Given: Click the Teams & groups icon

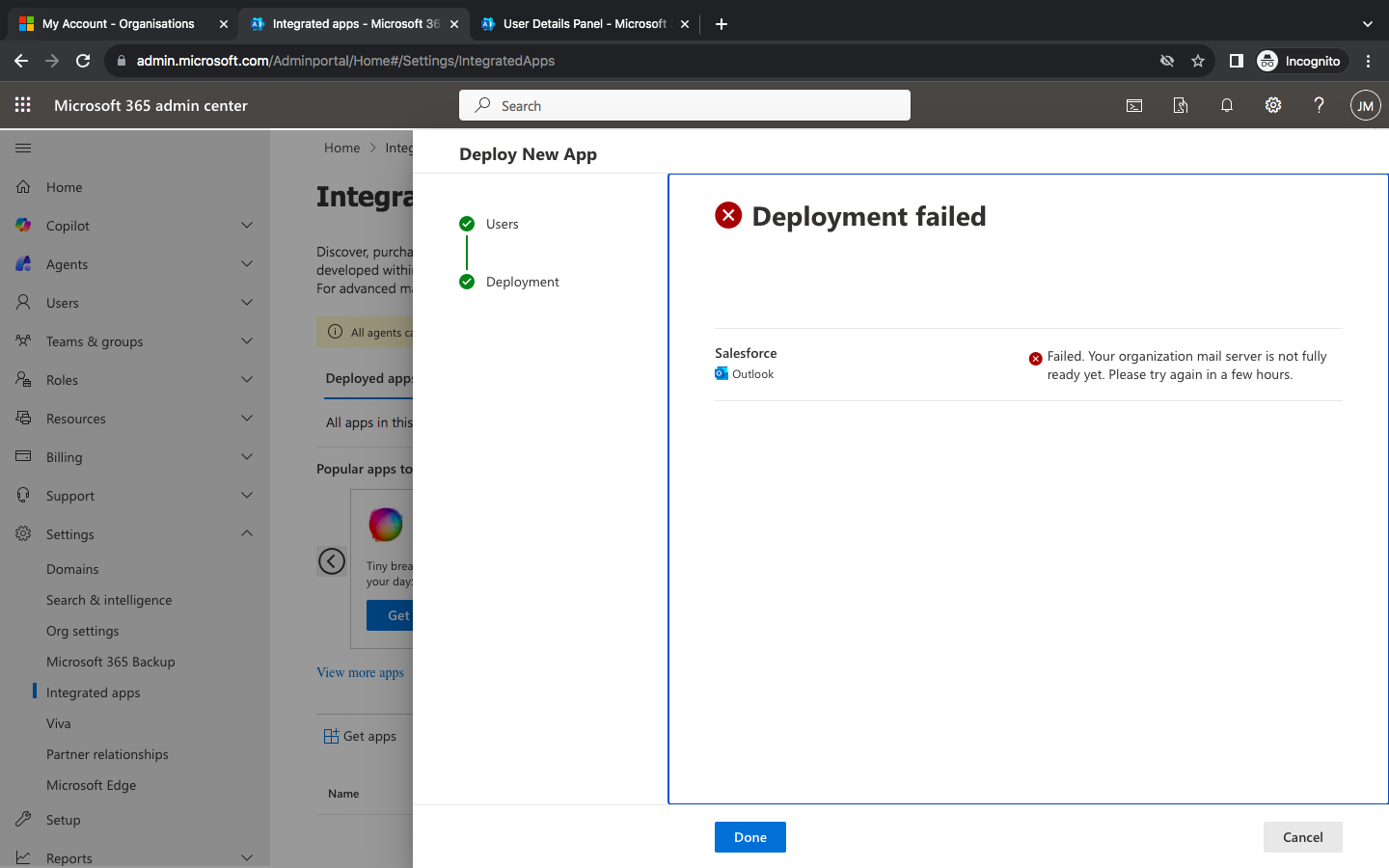Looking at the screenshot, I should [23, 340].
